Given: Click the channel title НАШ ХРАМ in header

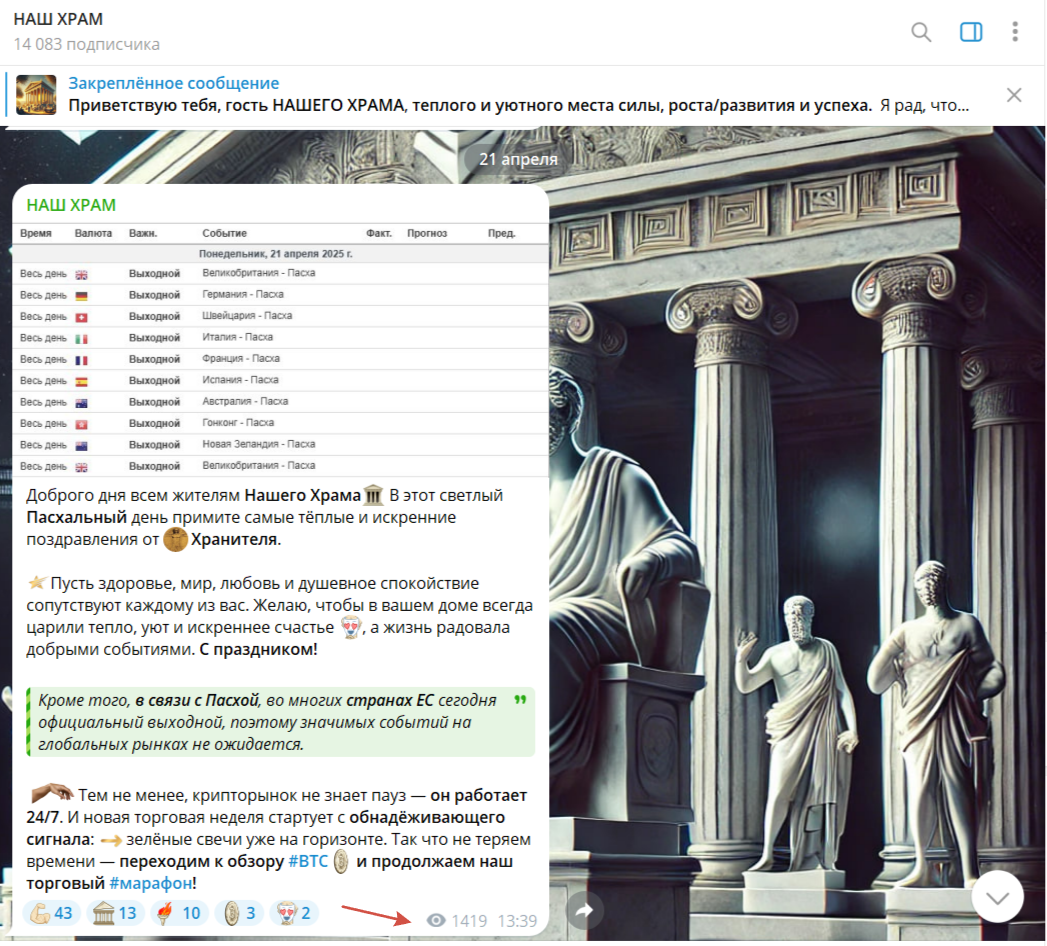Looking at the screenshot, I should (58, 19).
